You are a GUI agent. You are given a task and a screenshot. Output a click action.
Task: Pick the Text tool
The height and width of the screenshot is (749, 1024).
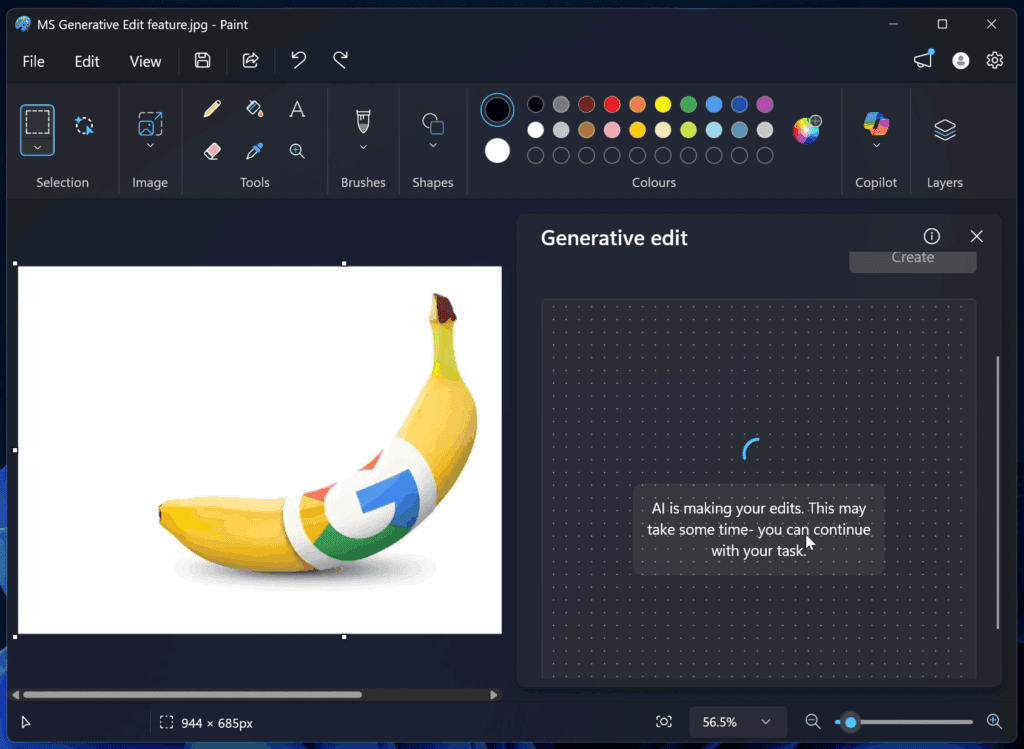pyautogui.click(x=296, y=109)
